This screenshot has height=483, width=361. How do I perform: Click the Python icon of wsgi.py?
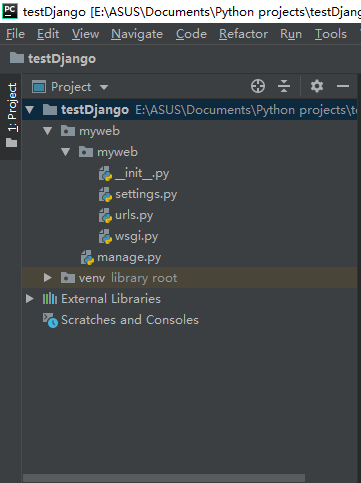tap(105, 237)
